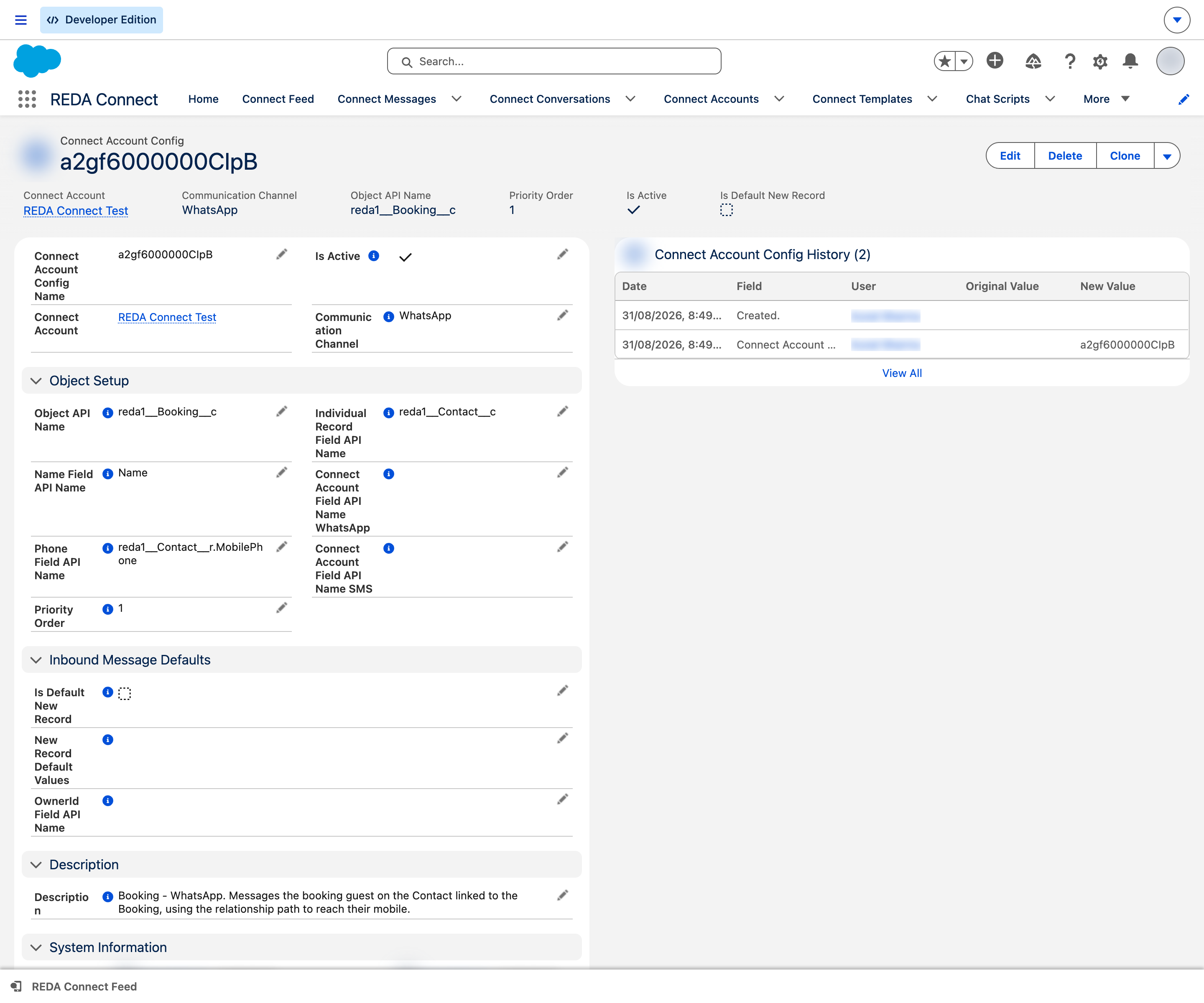
Task: Open the Connect Templates tab
Action: 862,99
